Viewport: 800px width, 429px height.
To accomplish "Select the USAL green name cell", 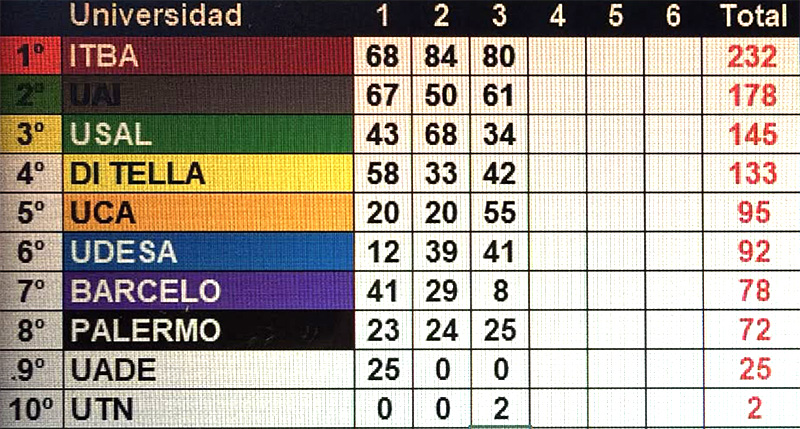I will 208,134.
